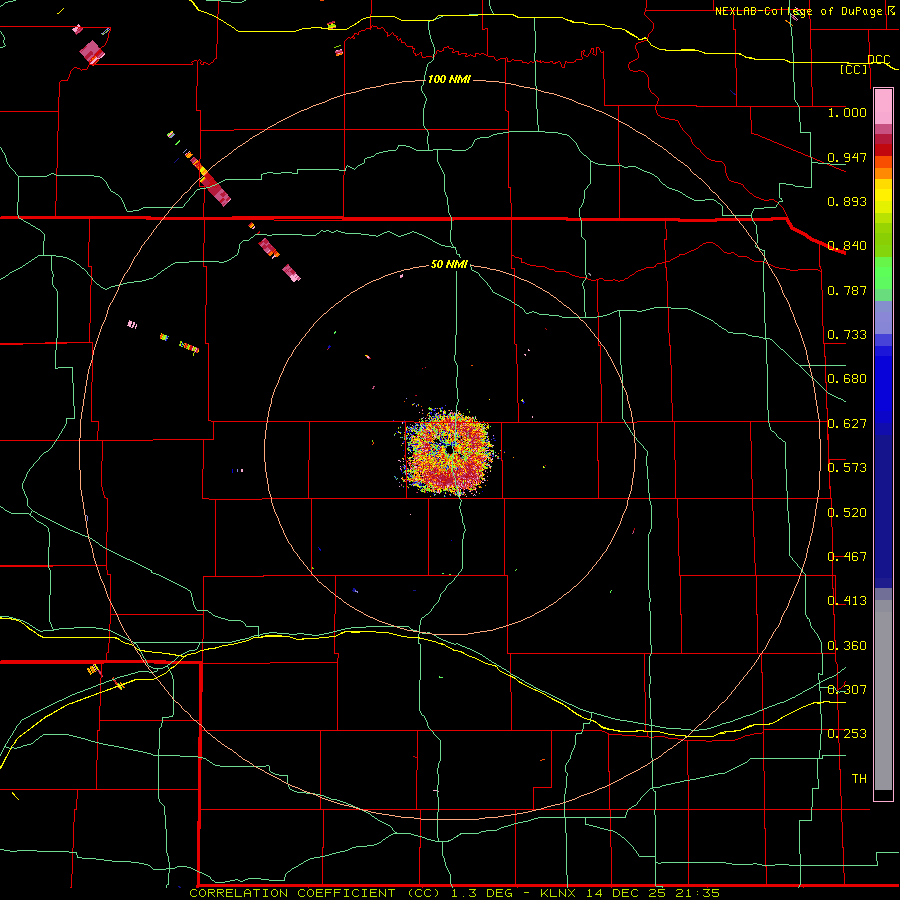Click the 0.467 scale value

(x=847, y=557)
